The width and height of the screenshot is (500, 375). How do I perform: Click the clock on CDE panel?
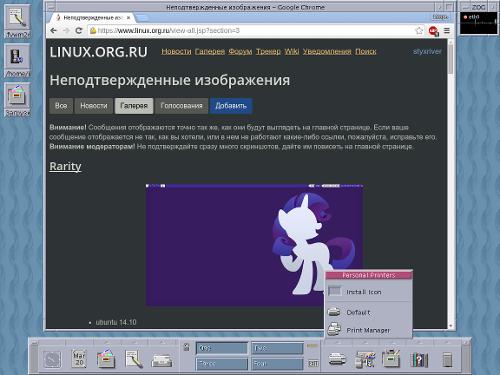[52, 359]
